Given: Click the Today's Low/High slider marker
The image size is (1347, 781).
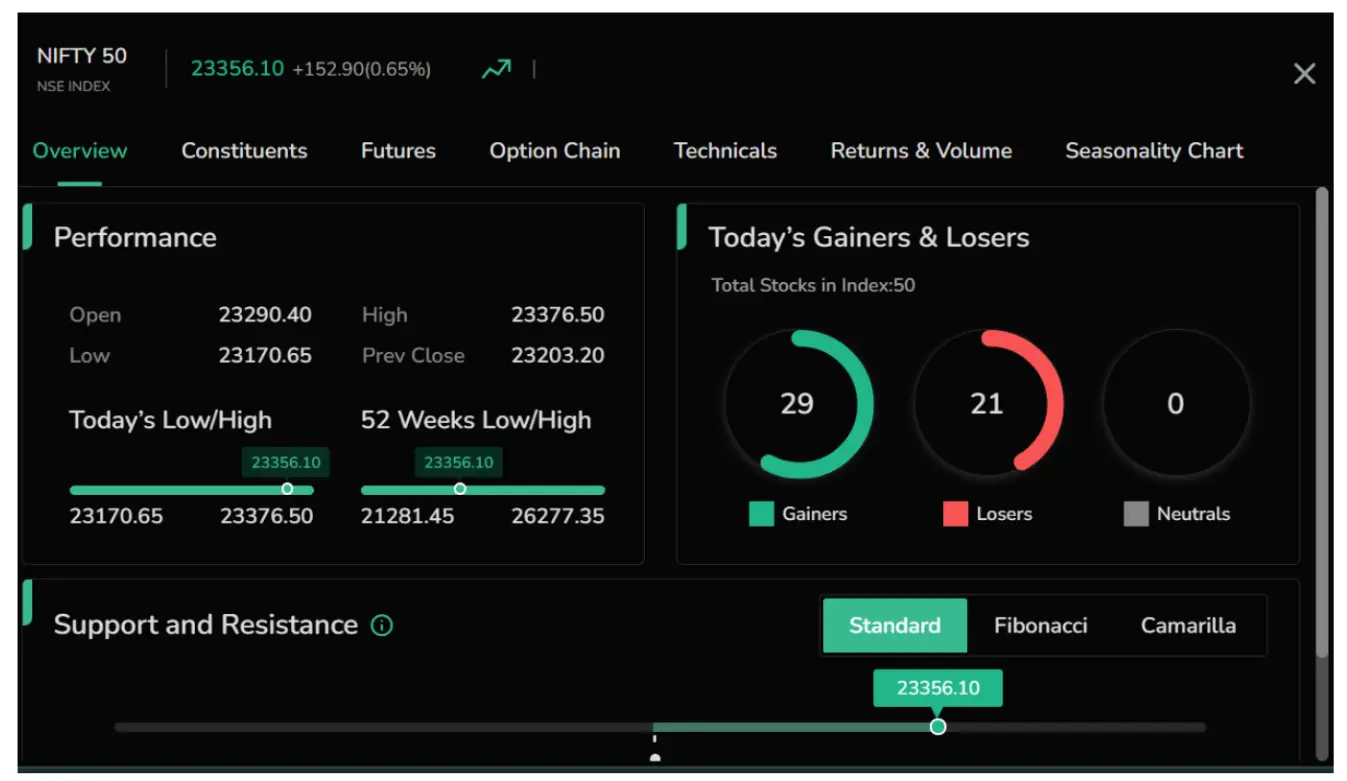Looking at the screenshot, I should [x=287, y=489].
